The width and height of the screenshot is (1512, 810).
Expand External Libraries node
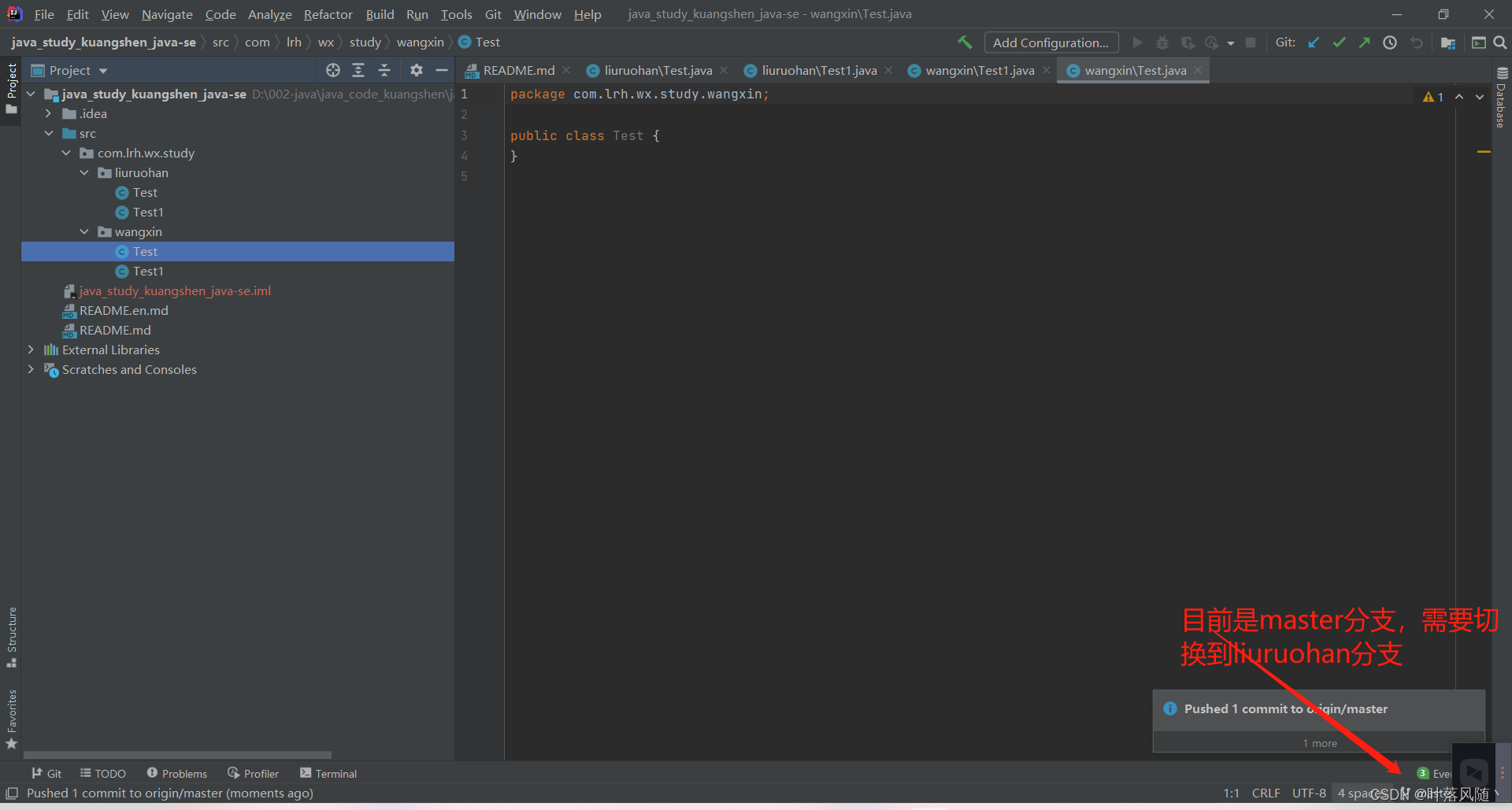(31, 350)
